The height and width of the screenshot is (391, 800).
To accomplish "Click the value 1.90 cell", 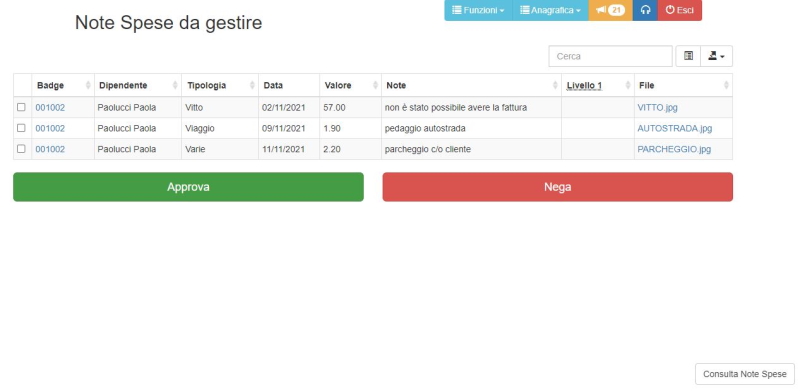I will [x=351, y=129].
